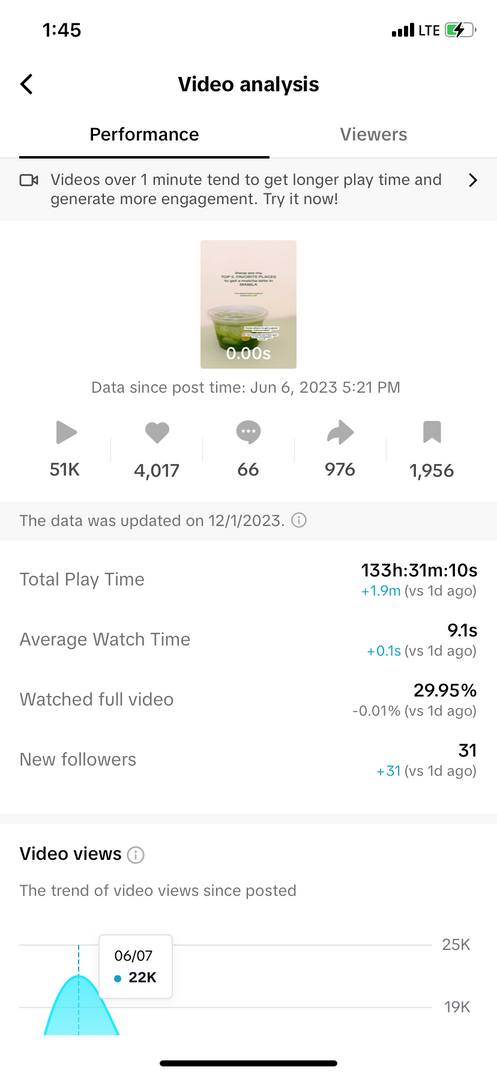Tap the Total Play Time row
This screenshot has width=497, height=1076.
(248, 579)
